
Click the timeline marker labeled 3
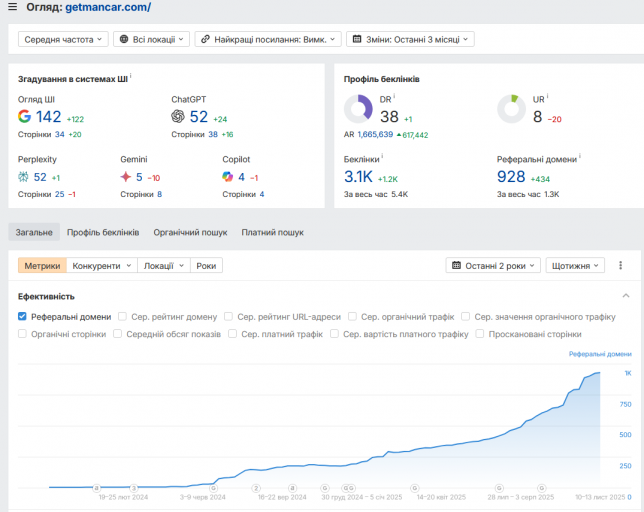tap(134, 488)
